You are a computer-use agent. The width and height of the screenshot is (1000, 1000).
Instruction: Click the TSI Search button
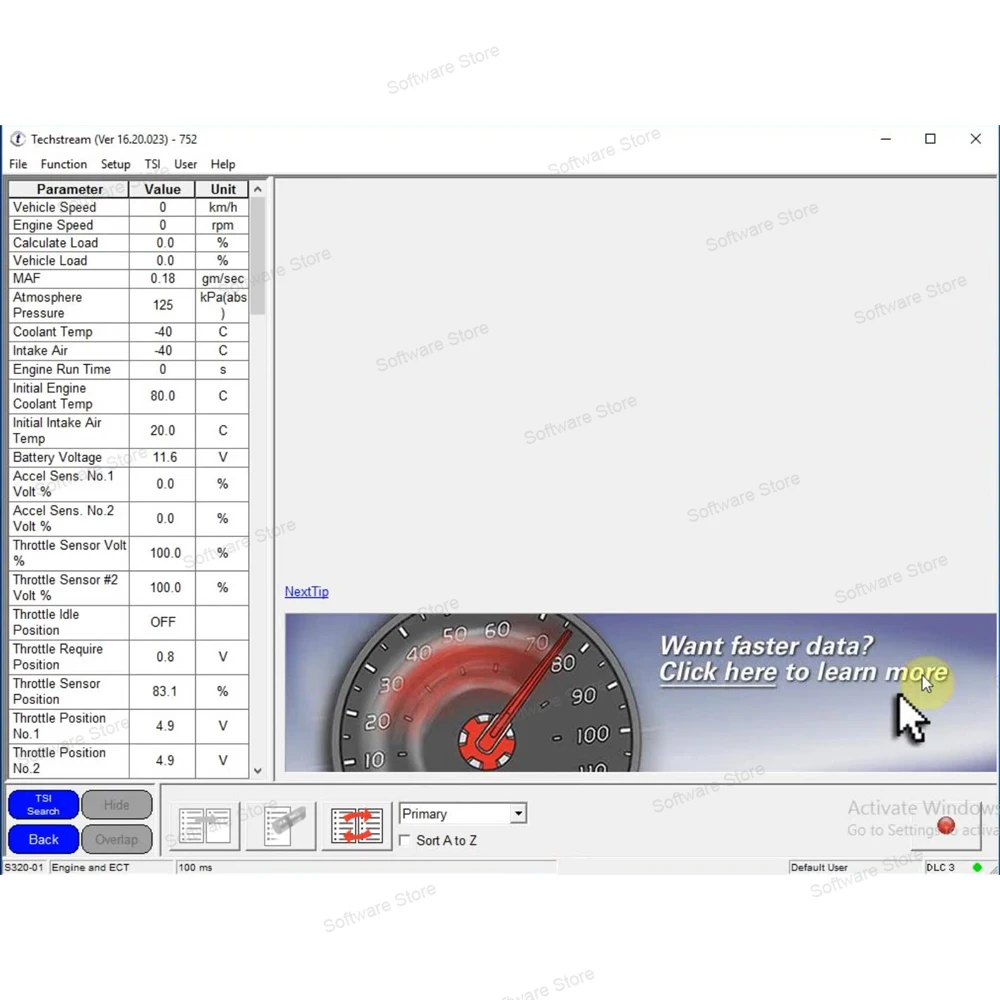[43, 804]
